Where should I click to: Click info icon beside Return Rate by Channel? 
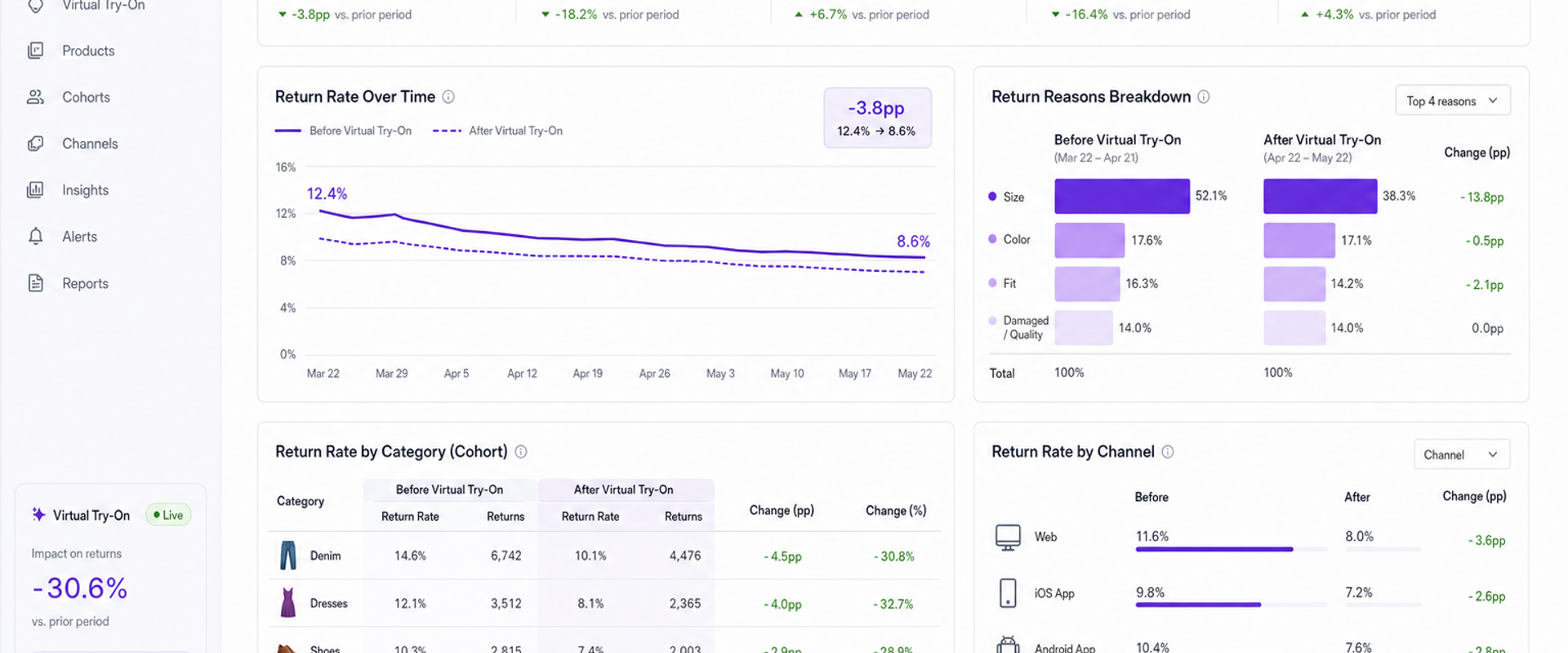[1168, 451]
